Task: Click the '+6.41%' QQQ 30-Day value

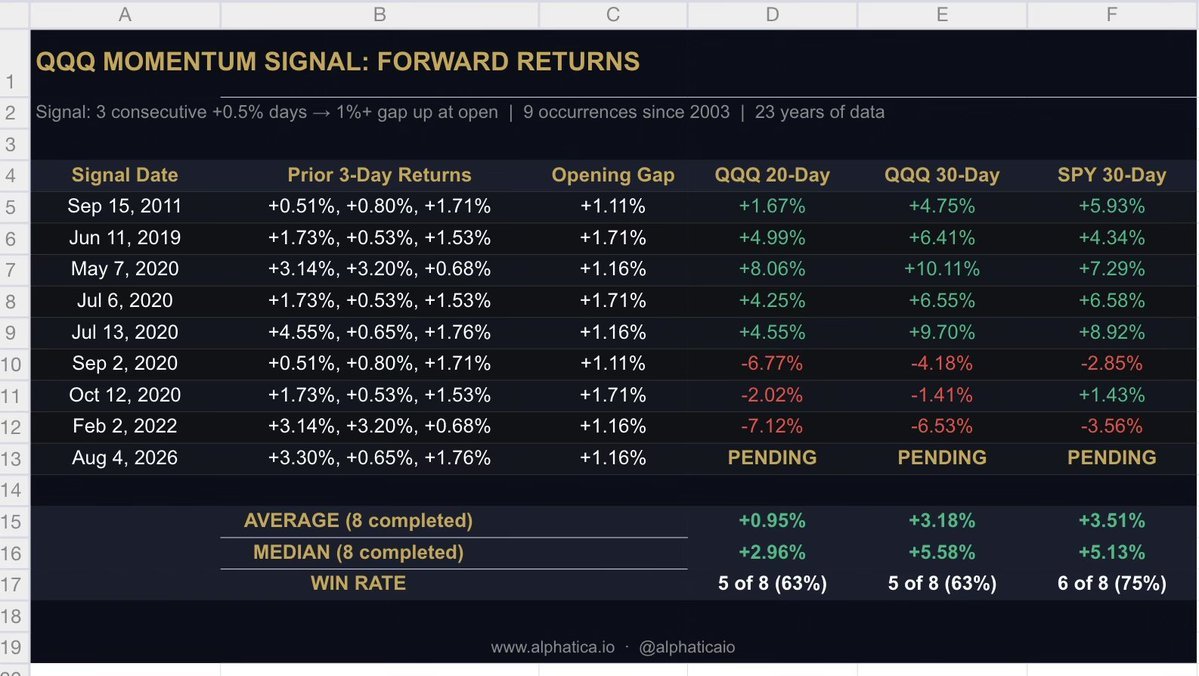Action: coord(942,238)
